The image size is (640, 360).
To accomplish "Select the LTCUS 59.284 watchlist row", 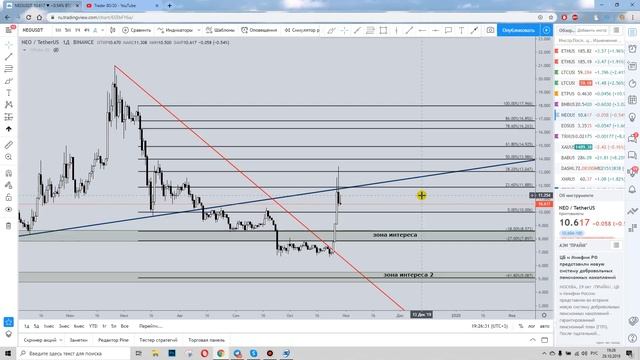I will [589, 72].
